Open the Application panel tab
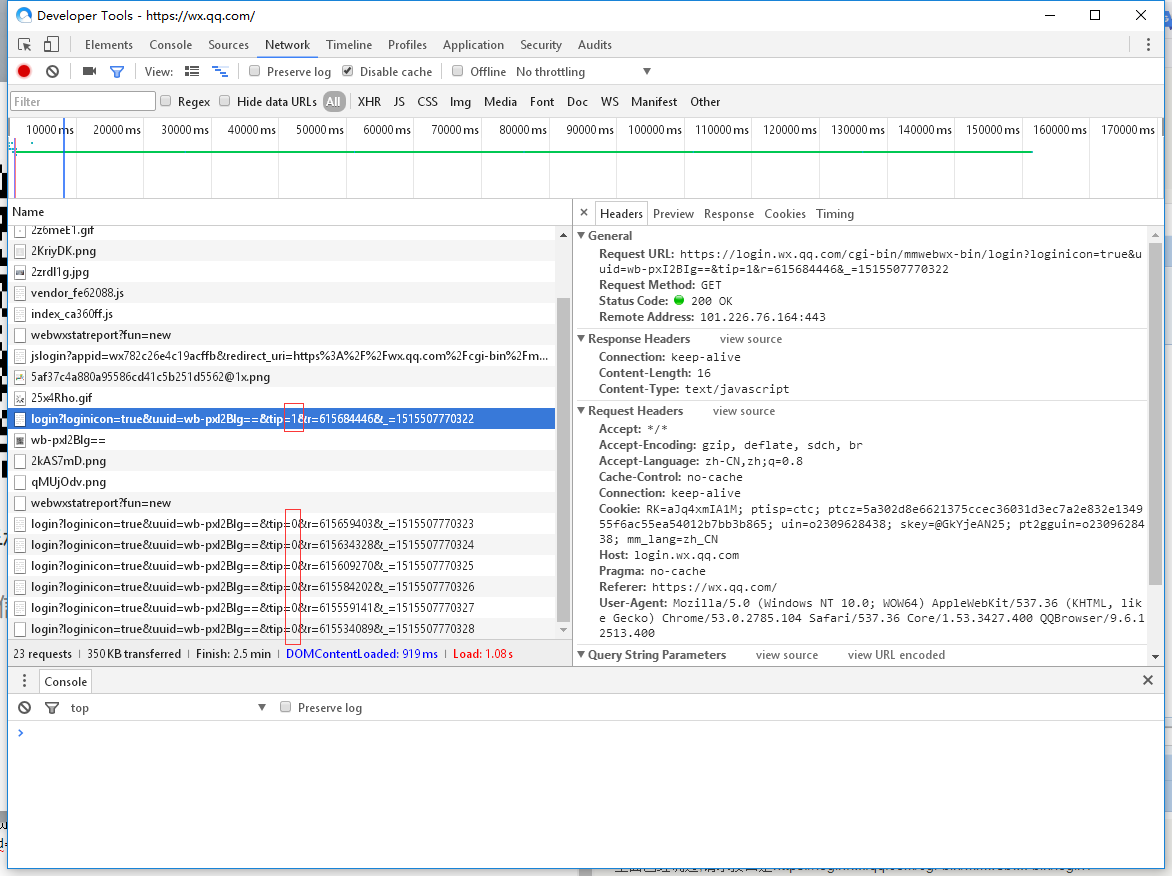 click(x=473, y=45)
